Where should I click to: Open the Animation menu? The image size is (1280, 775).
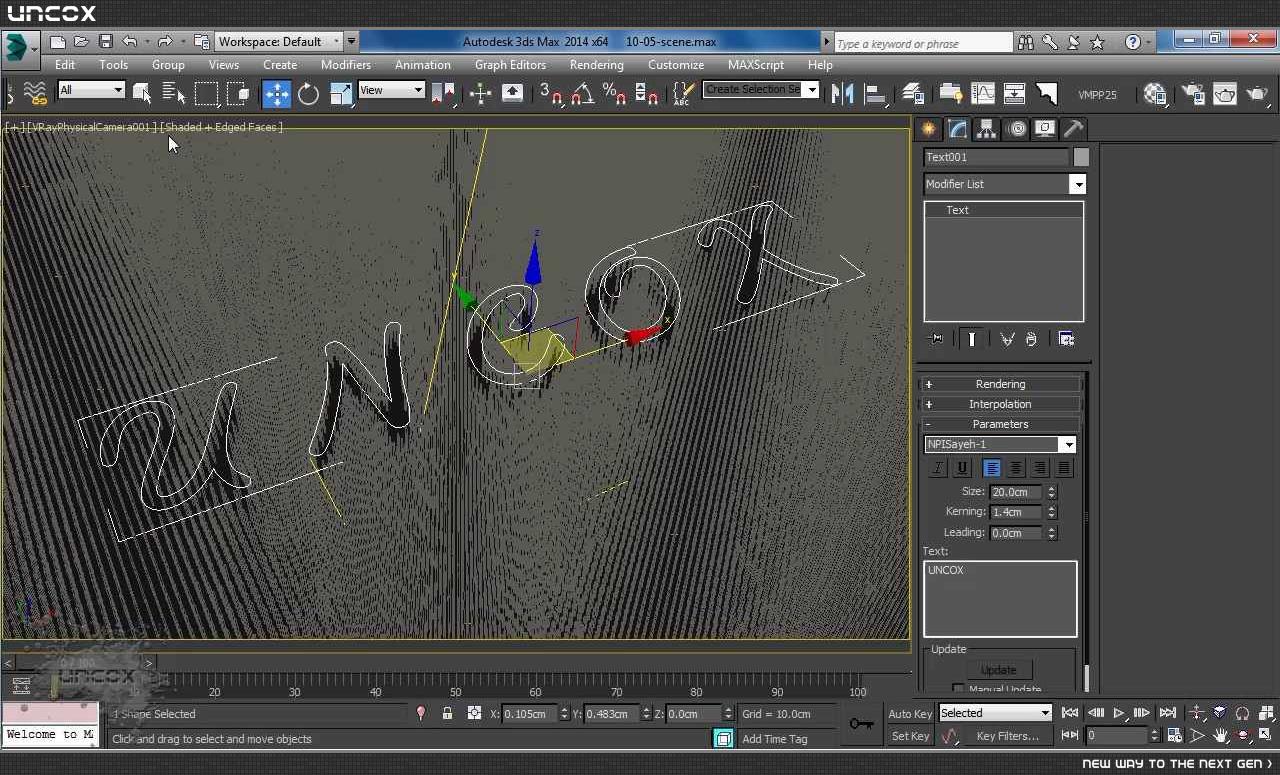[423, 65]
